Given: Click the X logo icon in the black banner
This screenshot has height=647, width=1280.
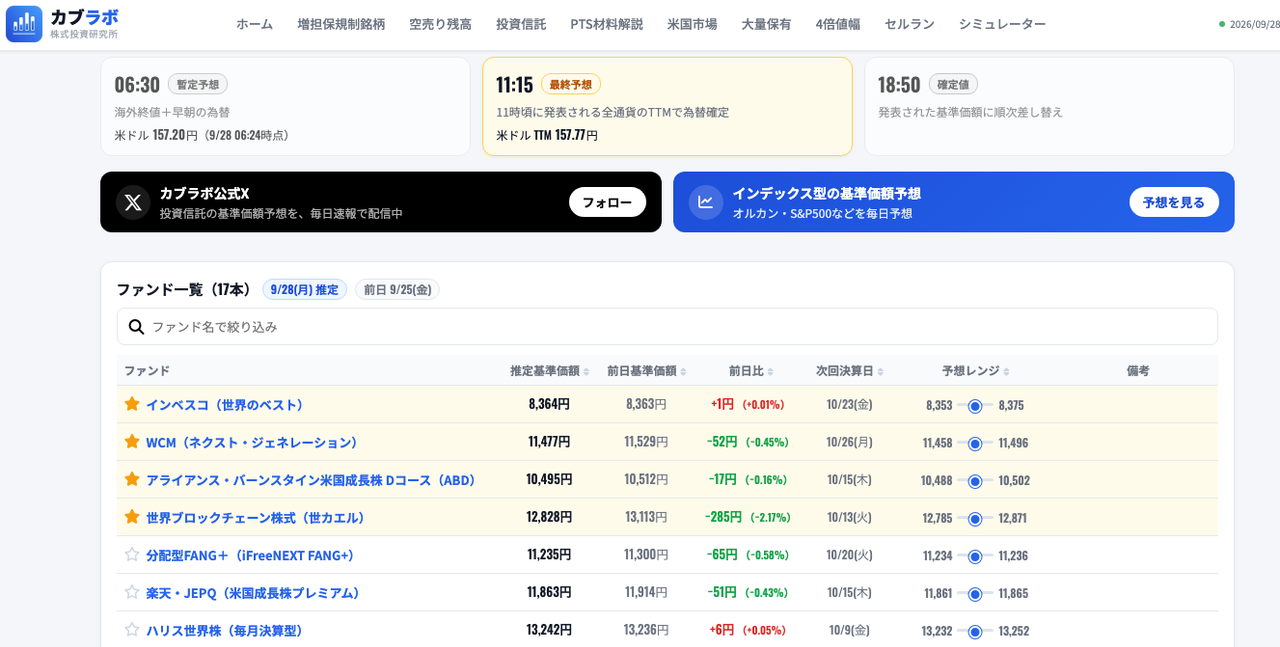Looking at the screenshot, I should pyautogui.click(x=133, y=202).
